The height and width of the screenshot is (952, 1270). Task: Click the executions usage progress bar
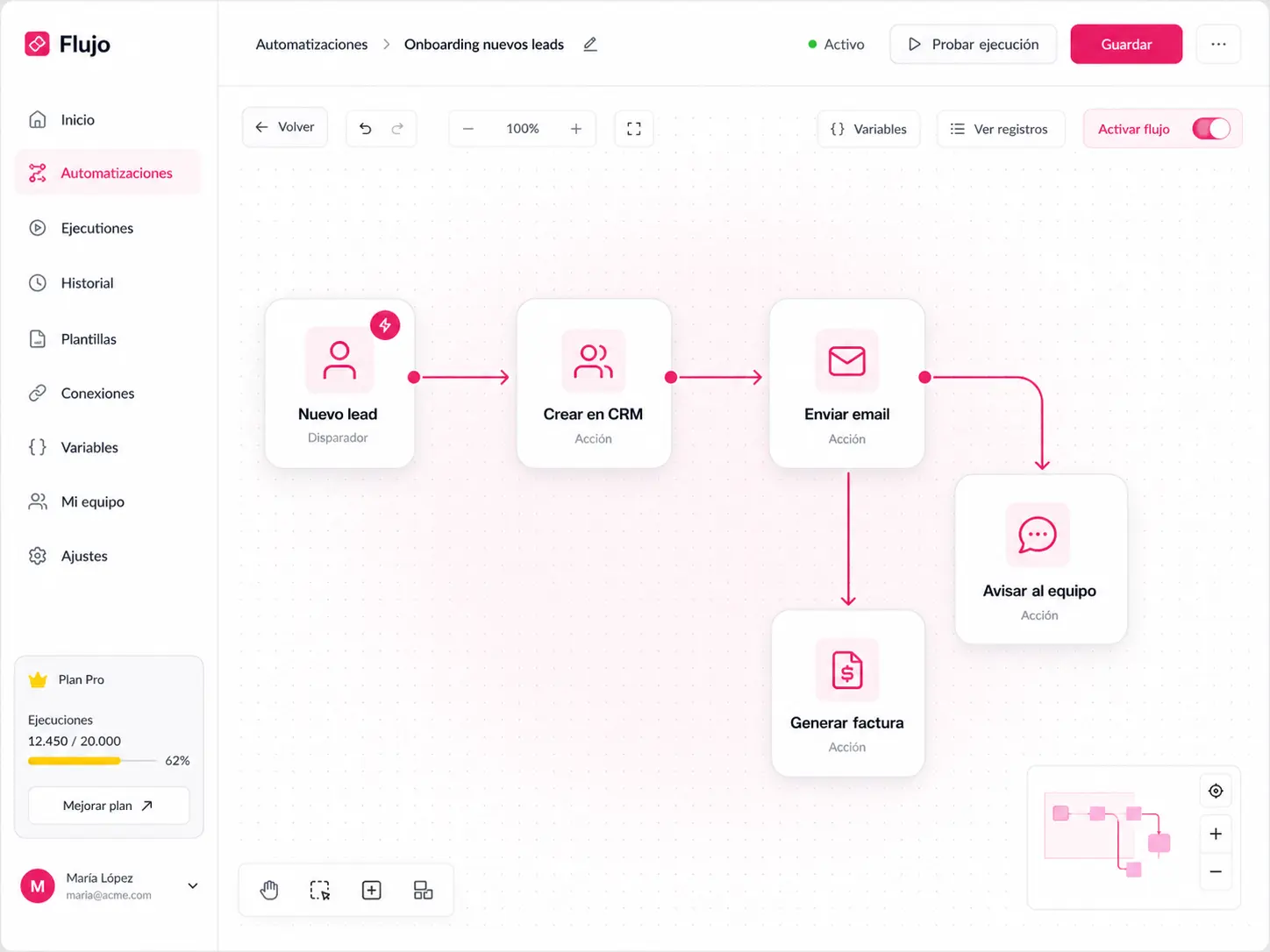(92, 761)
